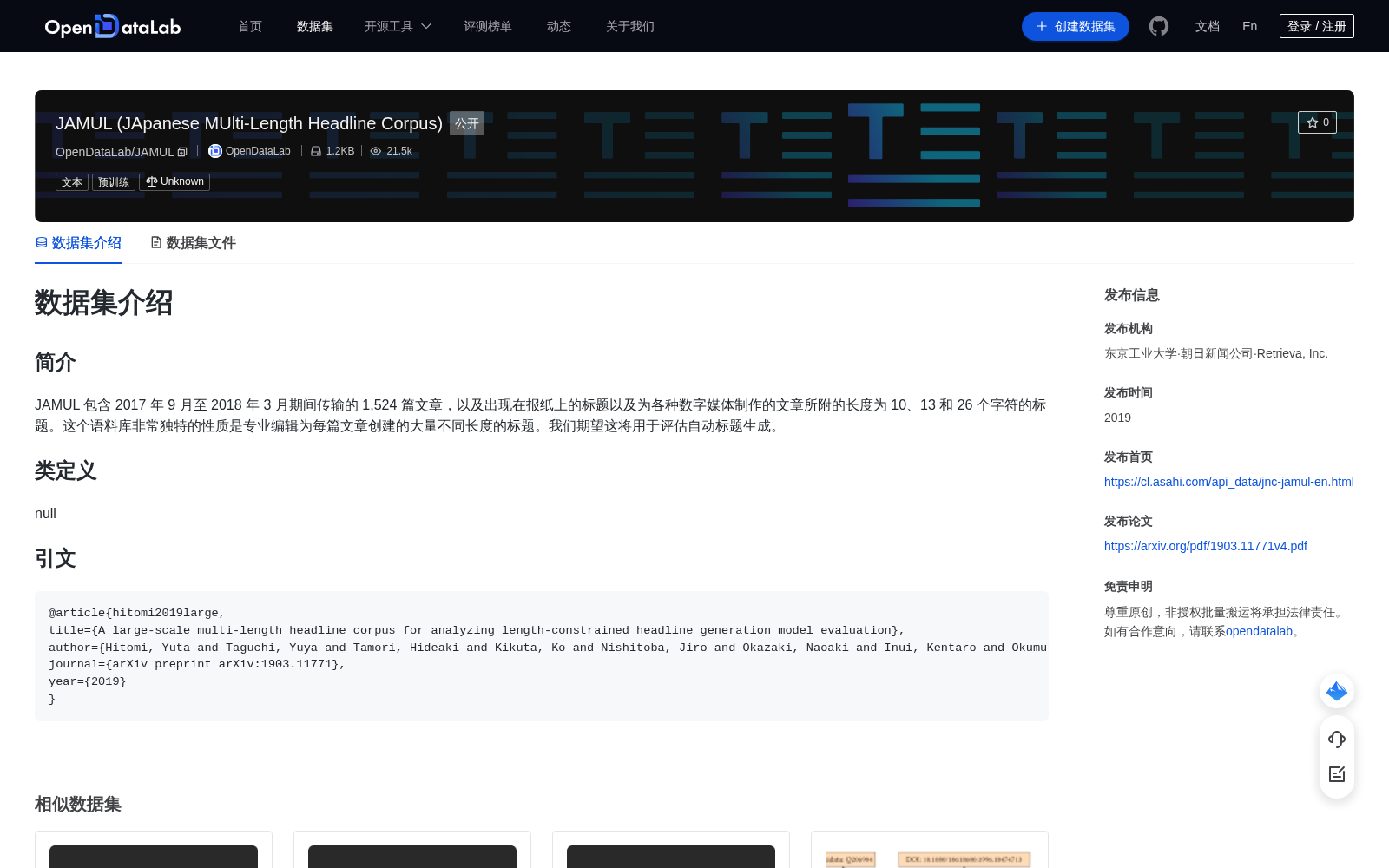Screen dimensions: 1389x868
Task: Open the feedback edit-note icon
Action: (x=1337, y=774)
